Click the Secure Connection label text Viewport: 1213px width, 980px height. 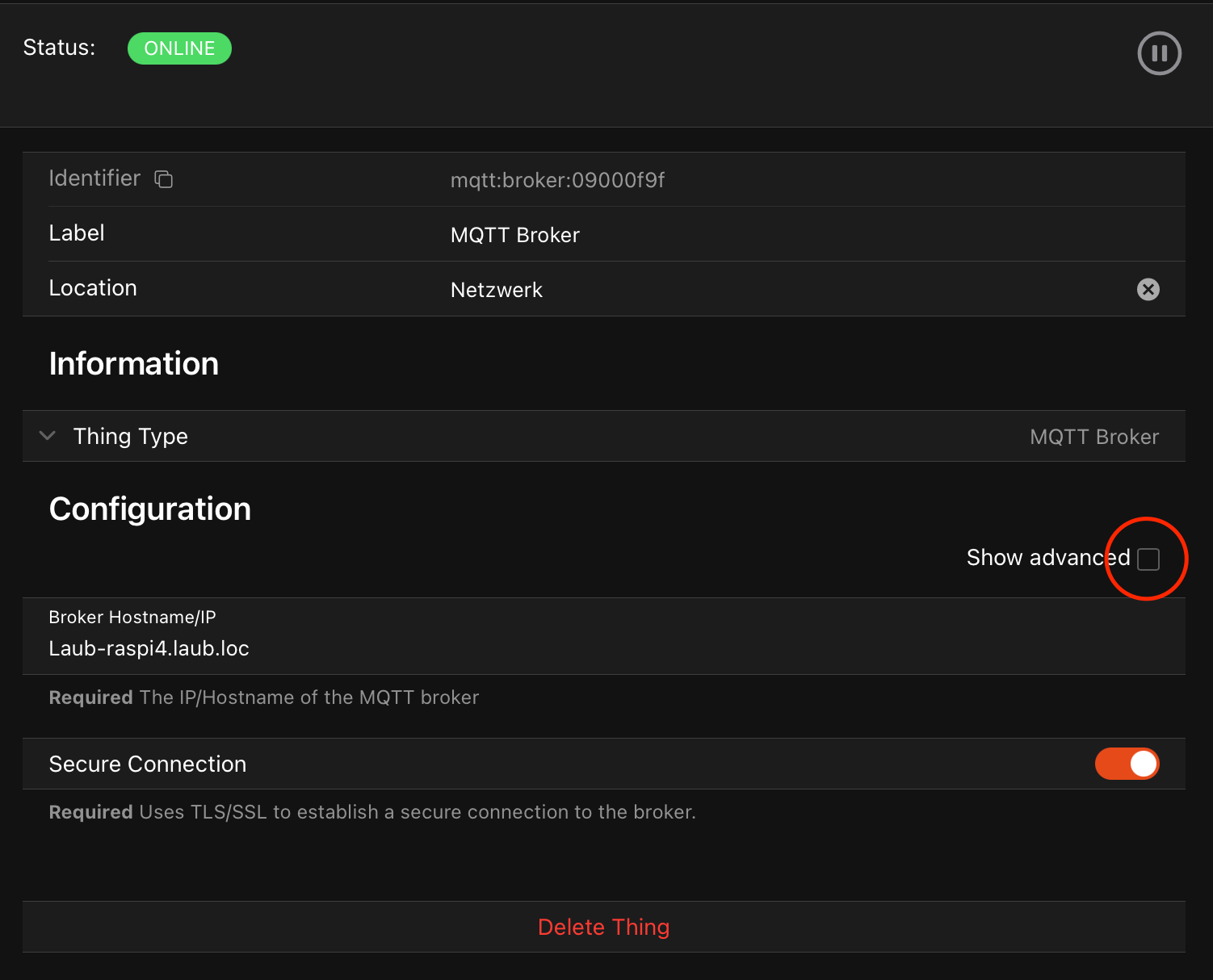click(x=148, y=764)
